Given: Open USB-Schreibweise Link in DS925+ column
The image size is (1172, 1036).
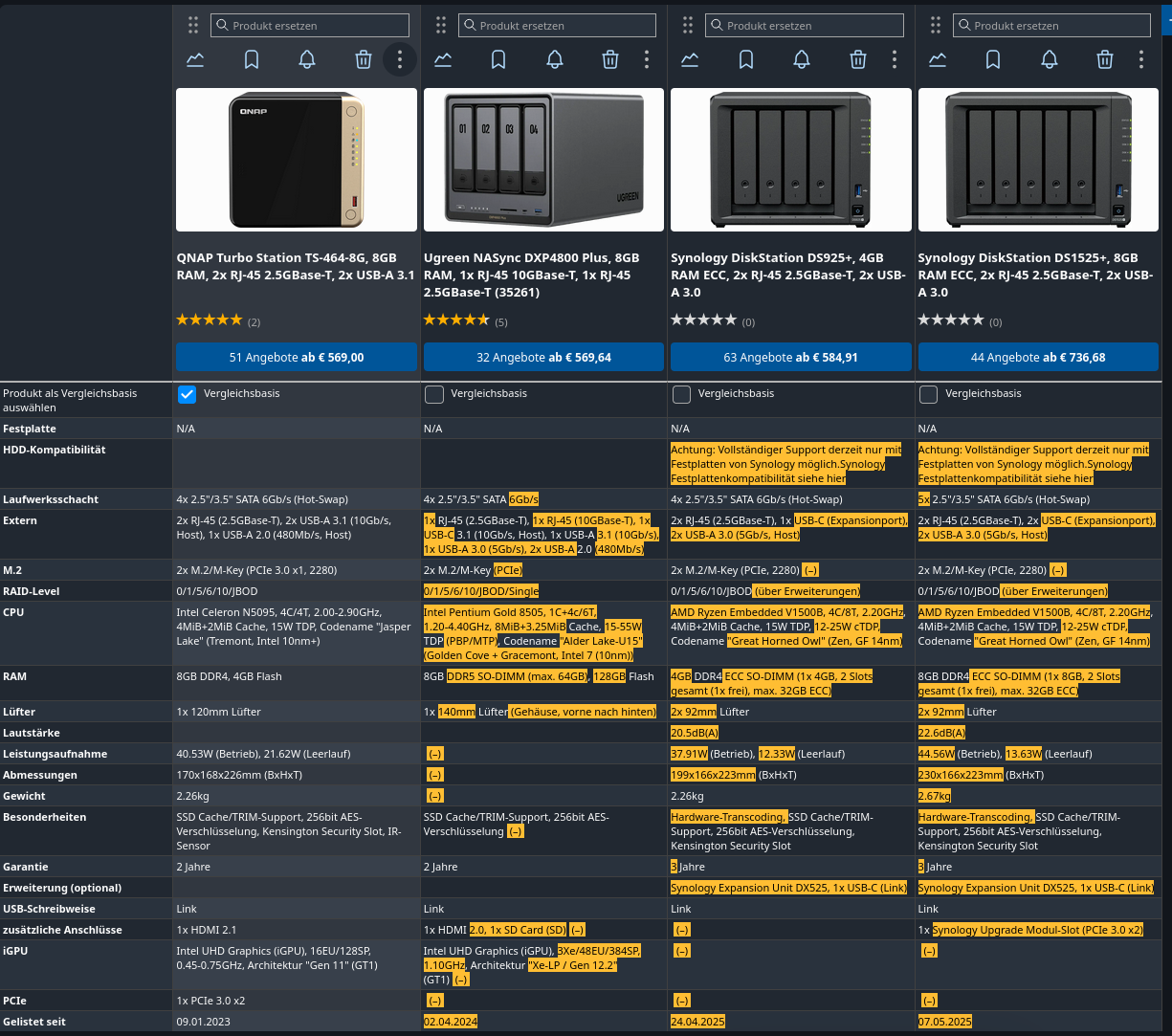Looking at the screenshot, I should point(681,909).
